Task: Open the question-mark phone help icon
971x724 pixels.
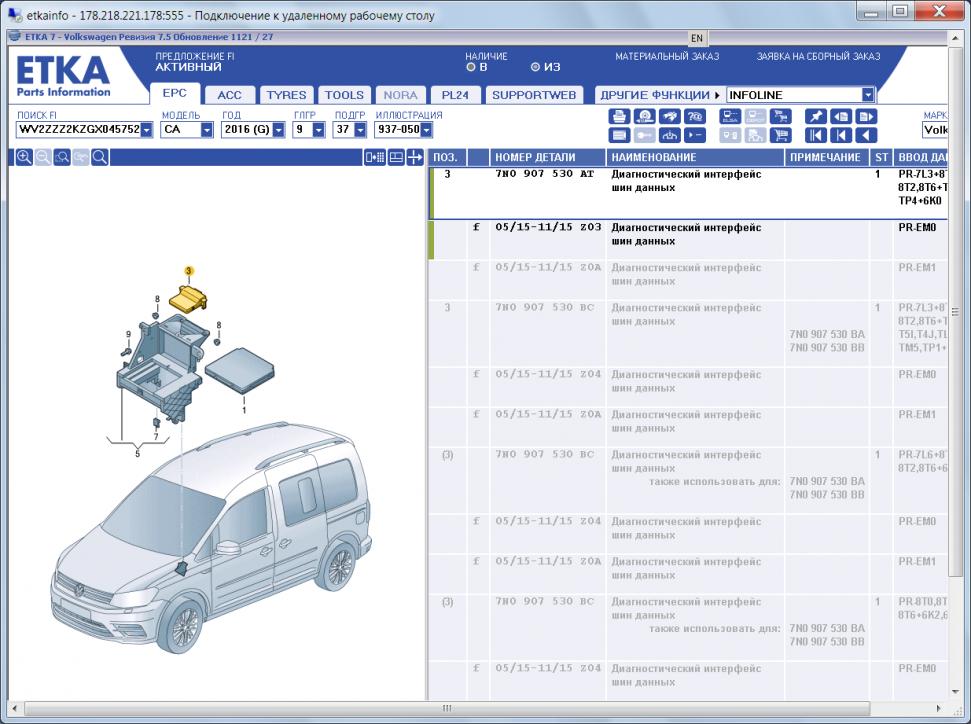Action: (695, 116)
